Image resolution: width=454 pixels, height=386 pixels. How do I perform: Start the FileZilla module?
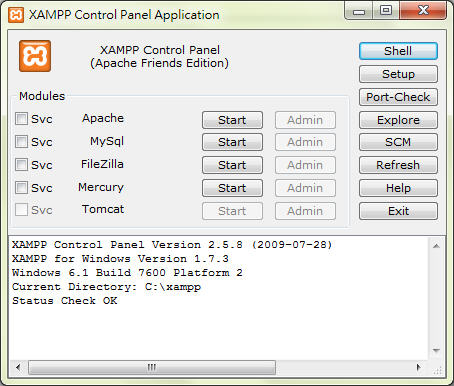[x=232, y=165]
